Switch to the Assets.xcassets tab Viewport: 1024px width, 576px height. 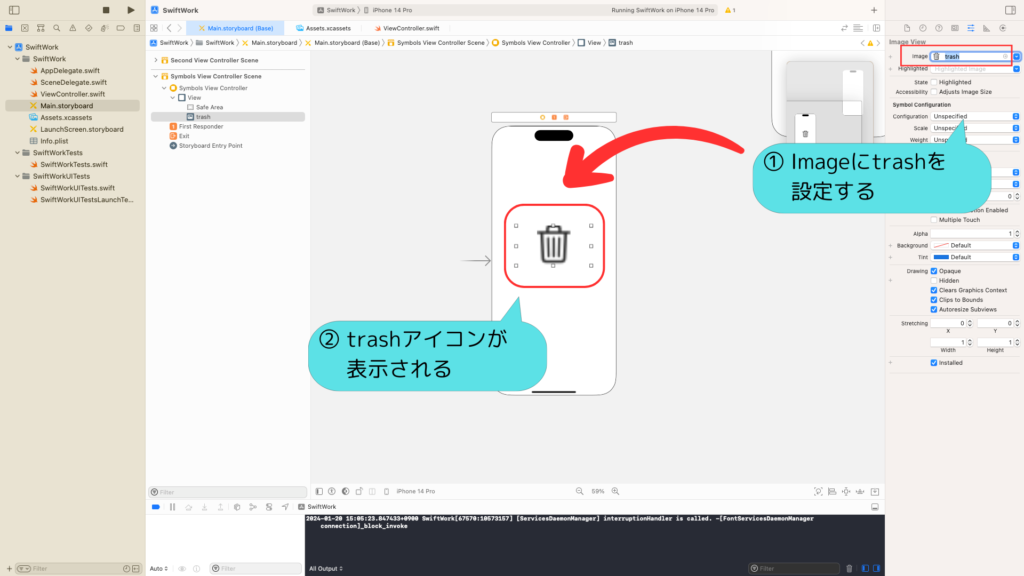[323, 28]
